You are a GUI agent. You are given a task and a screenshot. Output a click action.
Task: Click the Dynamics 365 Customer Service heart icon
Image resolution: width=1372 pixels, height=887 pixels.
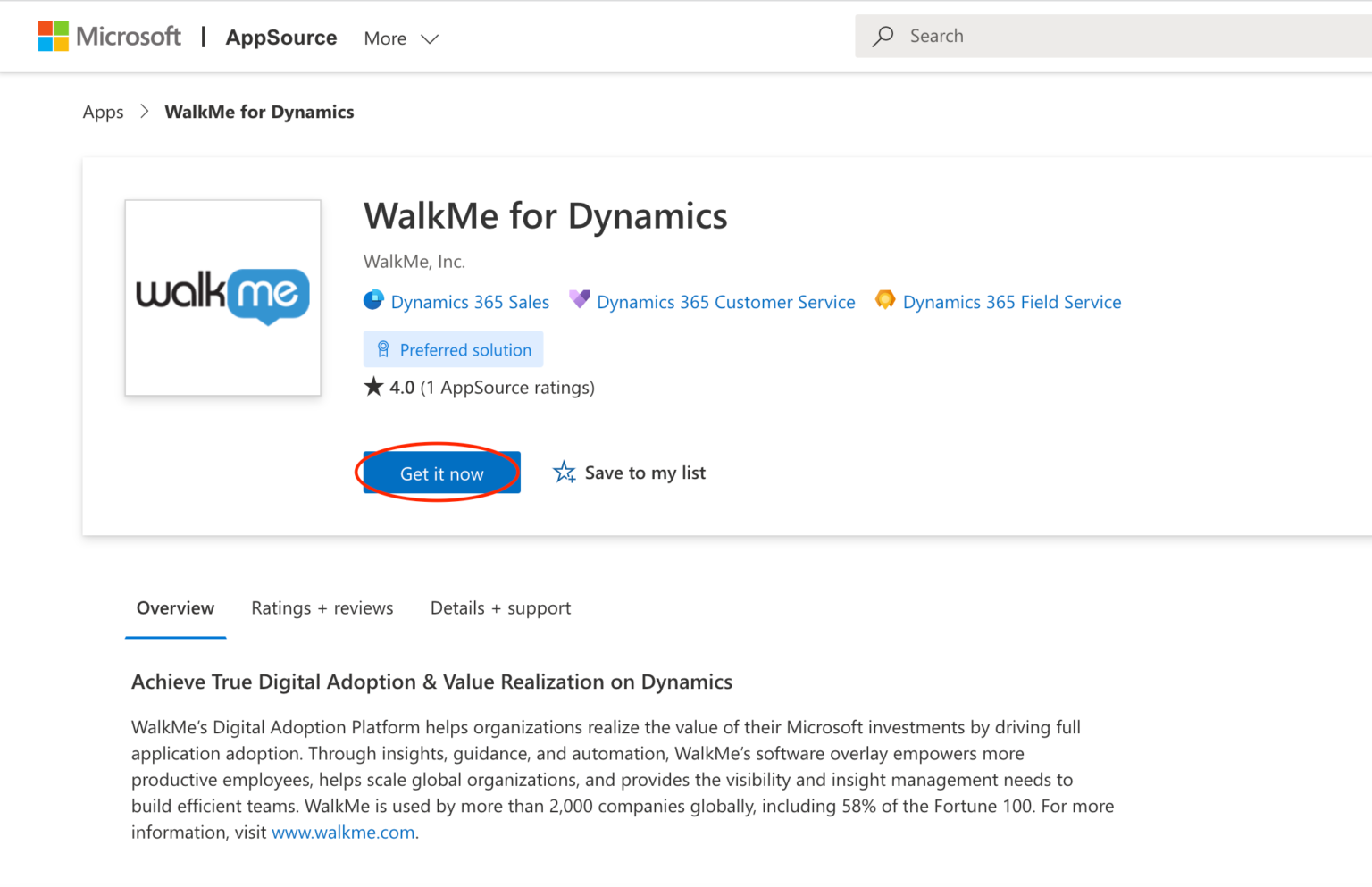[581, 298]
